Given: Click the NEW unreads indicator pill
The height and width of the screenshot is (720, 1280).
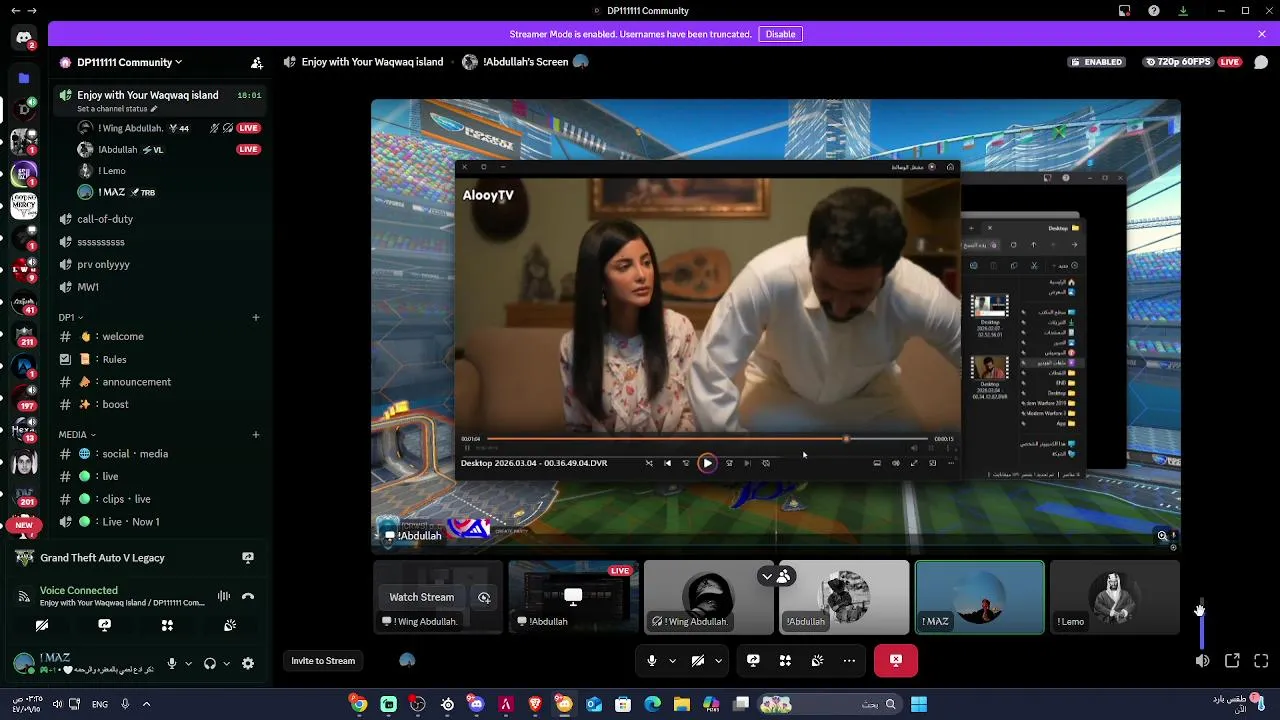Looking at the screenshot, I should (x=24, y=525).
